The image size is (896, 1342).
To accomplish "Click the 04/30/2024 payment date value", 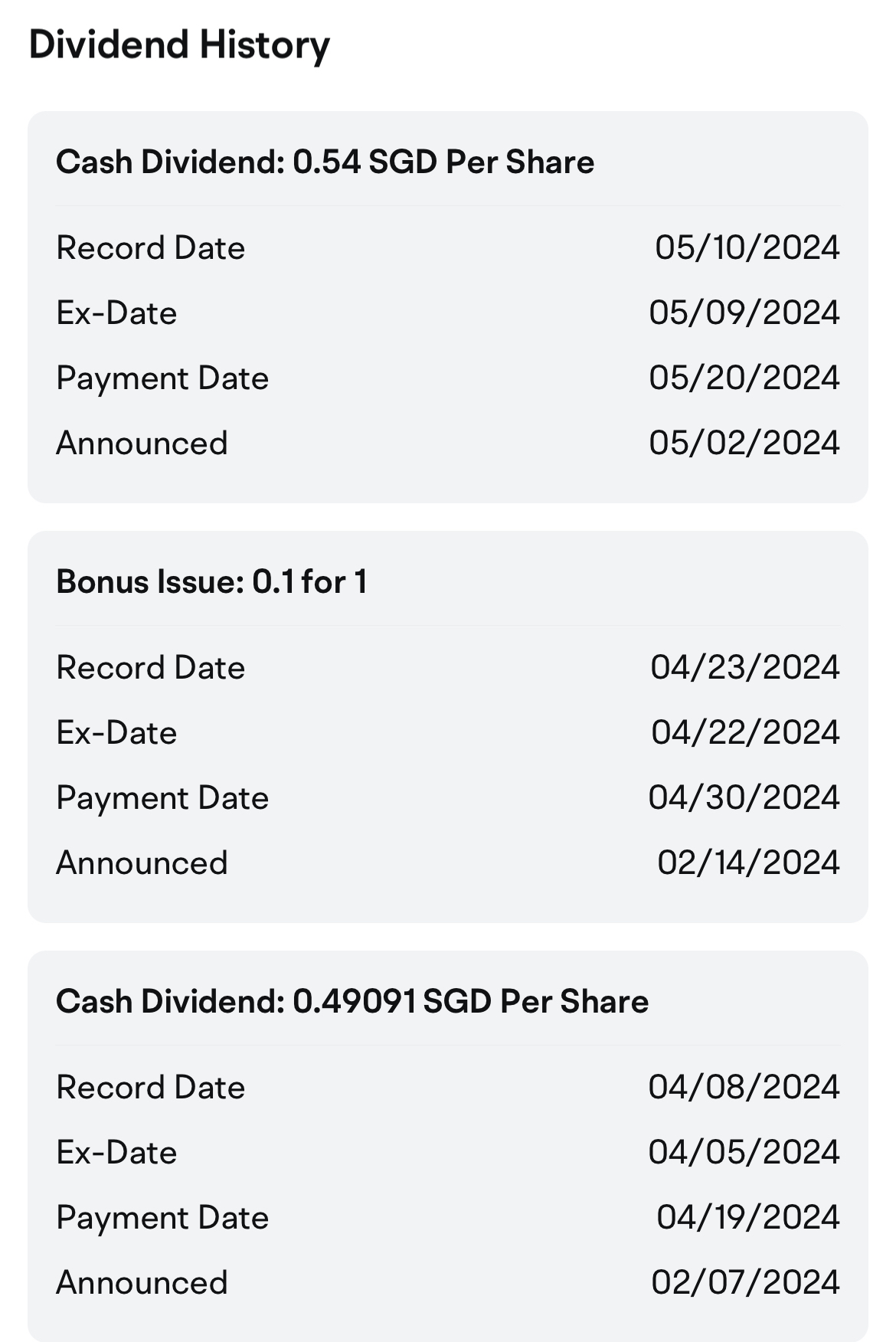I will tap(744, 798).
